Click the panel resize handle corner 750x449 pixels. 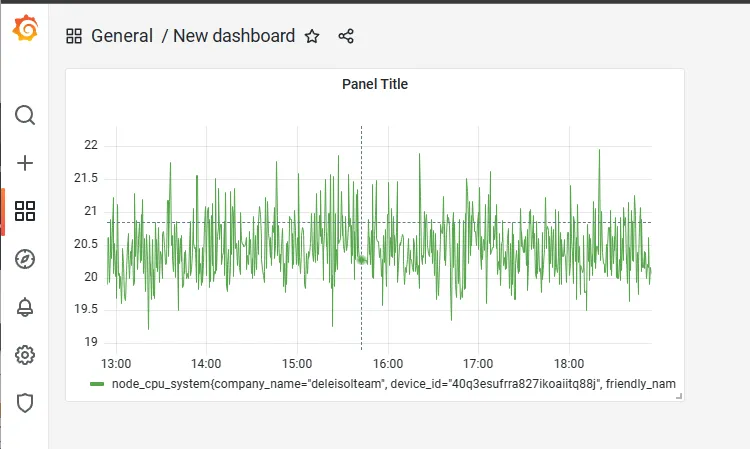(x=679, y=396)
